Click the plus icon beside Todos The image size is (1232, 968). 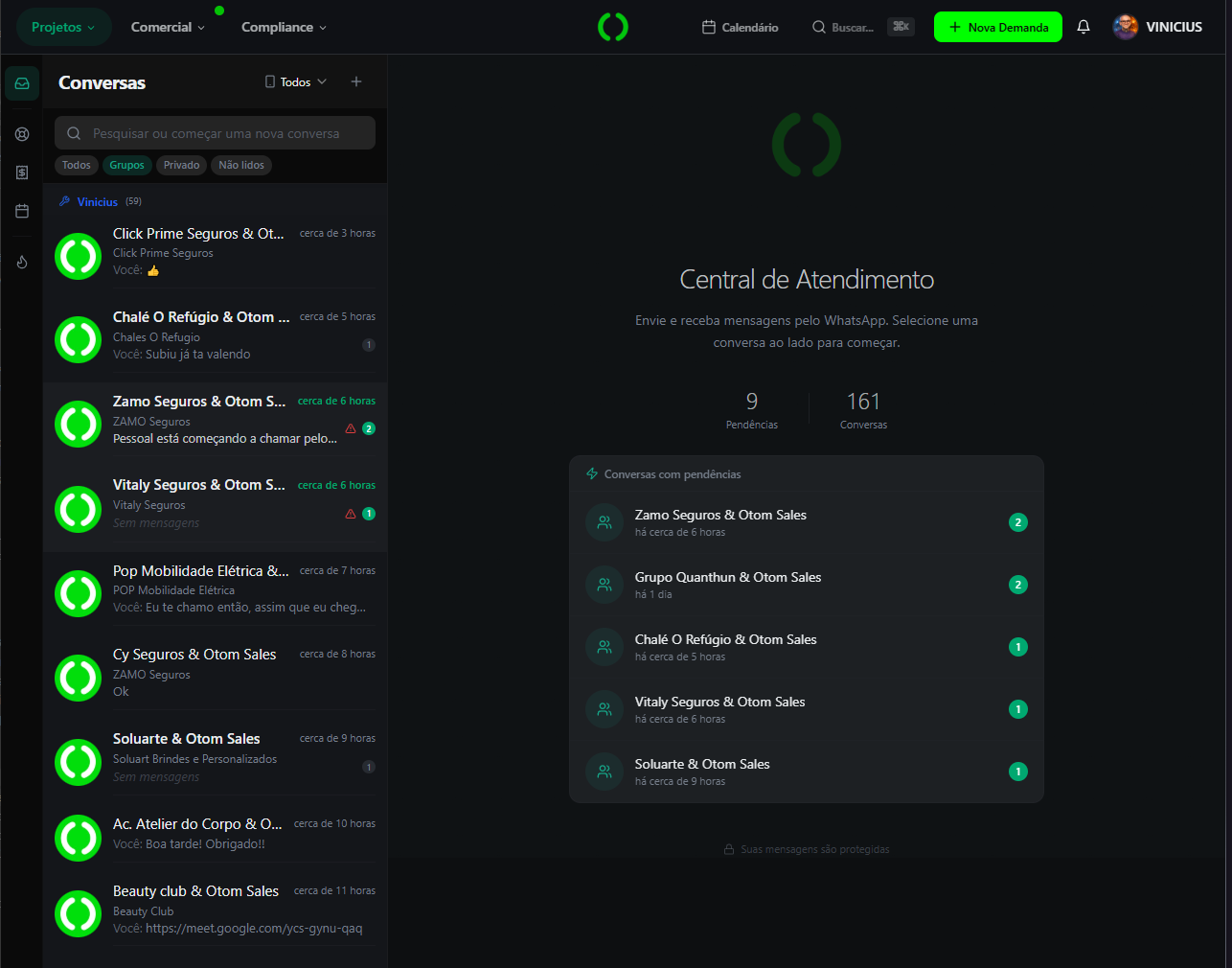click(x=356, y=81)
